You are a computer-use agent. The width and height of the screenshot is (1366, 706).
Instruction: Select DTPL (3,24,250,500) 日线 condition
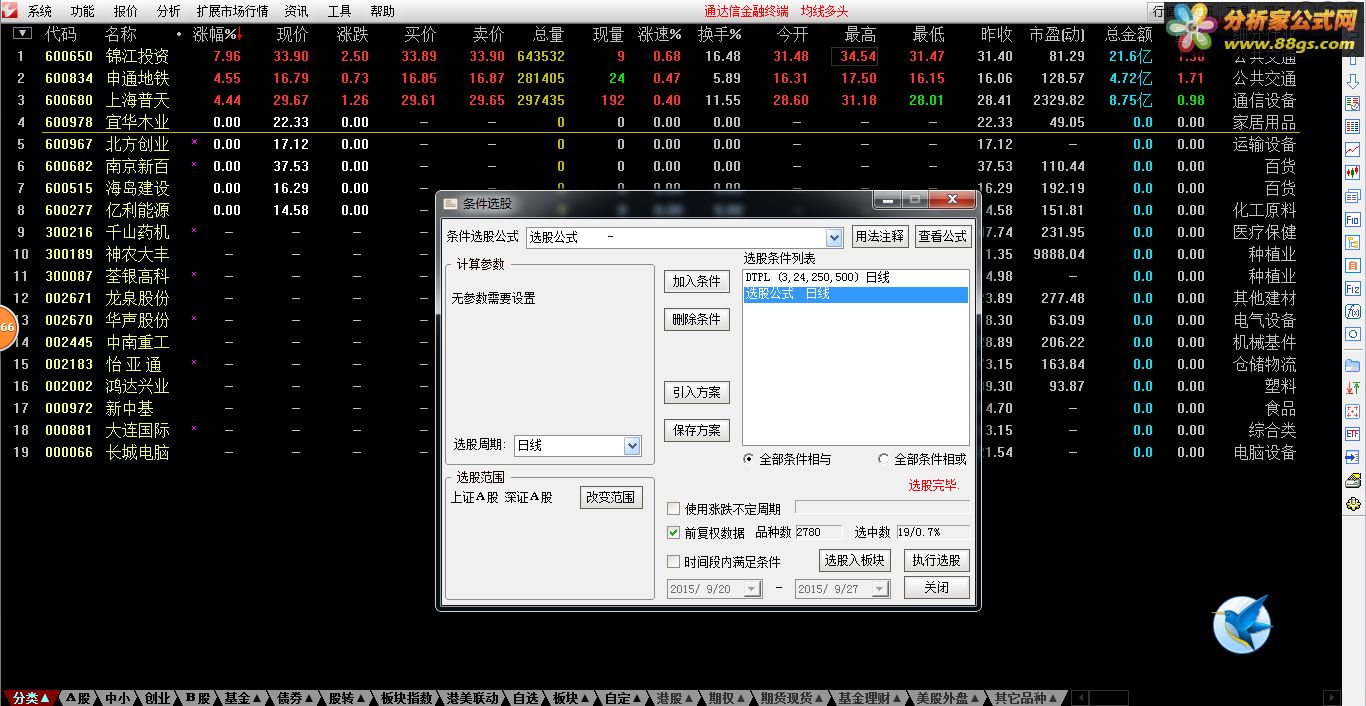pos(855,278)
